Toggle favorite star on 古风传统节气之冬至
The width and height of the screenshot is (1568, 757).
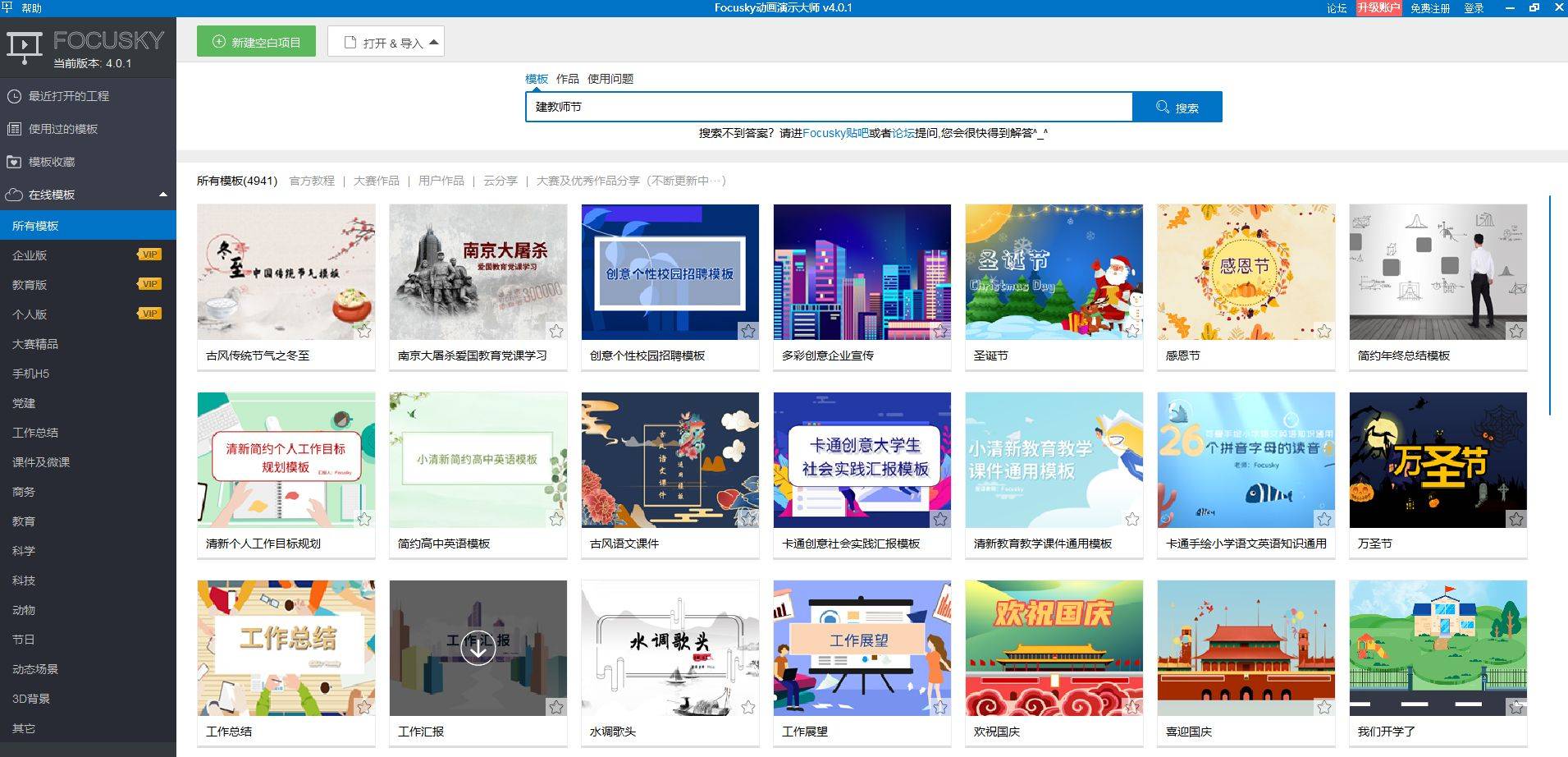364,331
